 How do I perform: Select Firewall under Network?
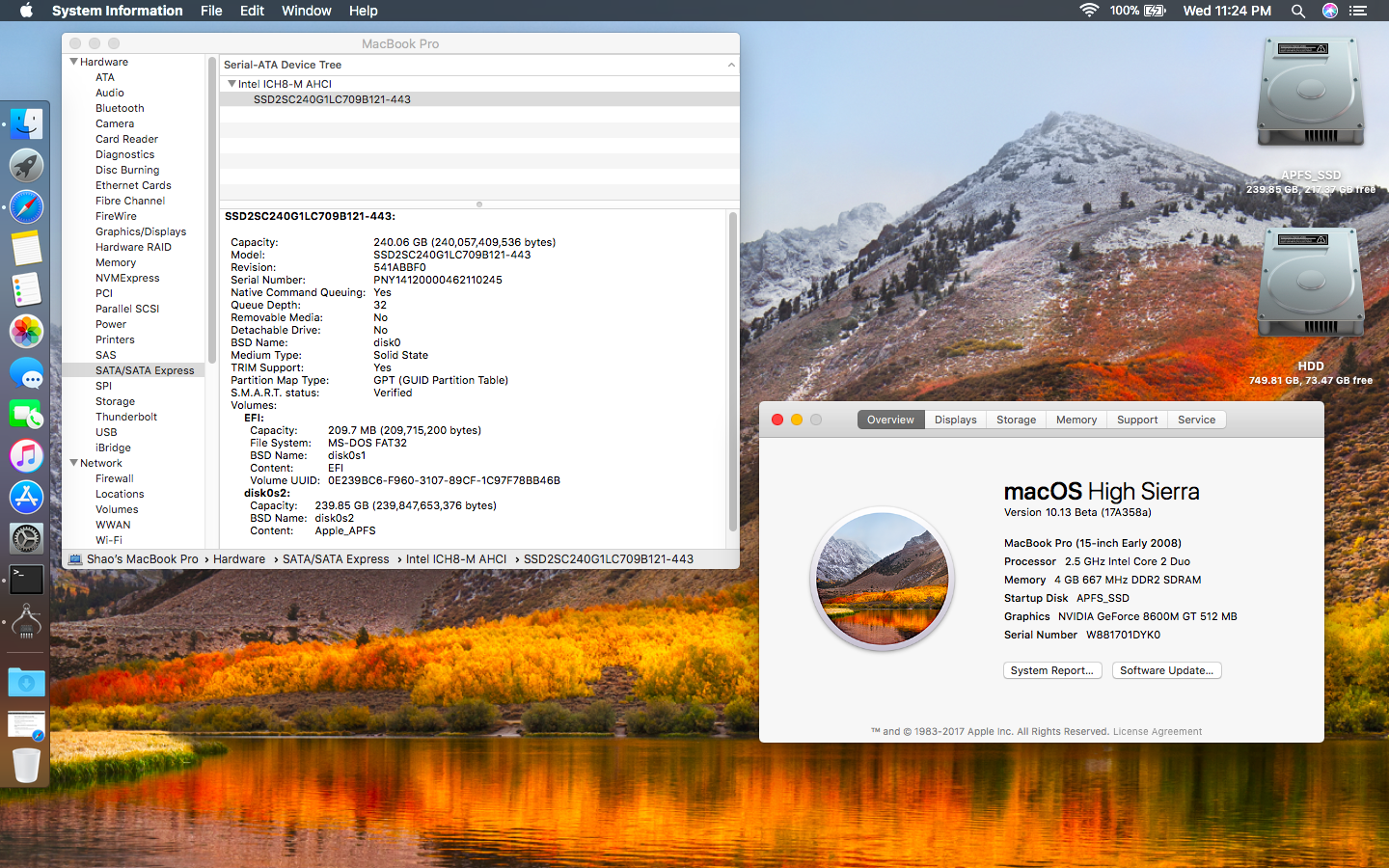coord(115,478)
